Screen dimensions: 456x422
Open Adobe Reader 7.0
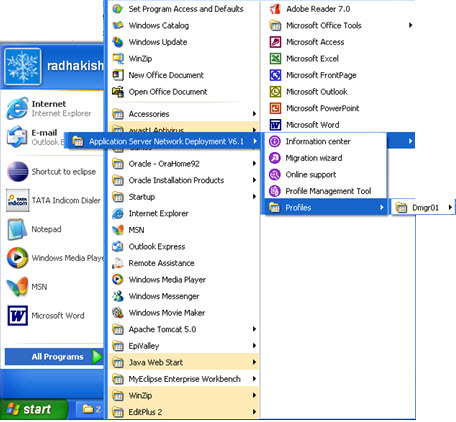click(x=340, y=9)
